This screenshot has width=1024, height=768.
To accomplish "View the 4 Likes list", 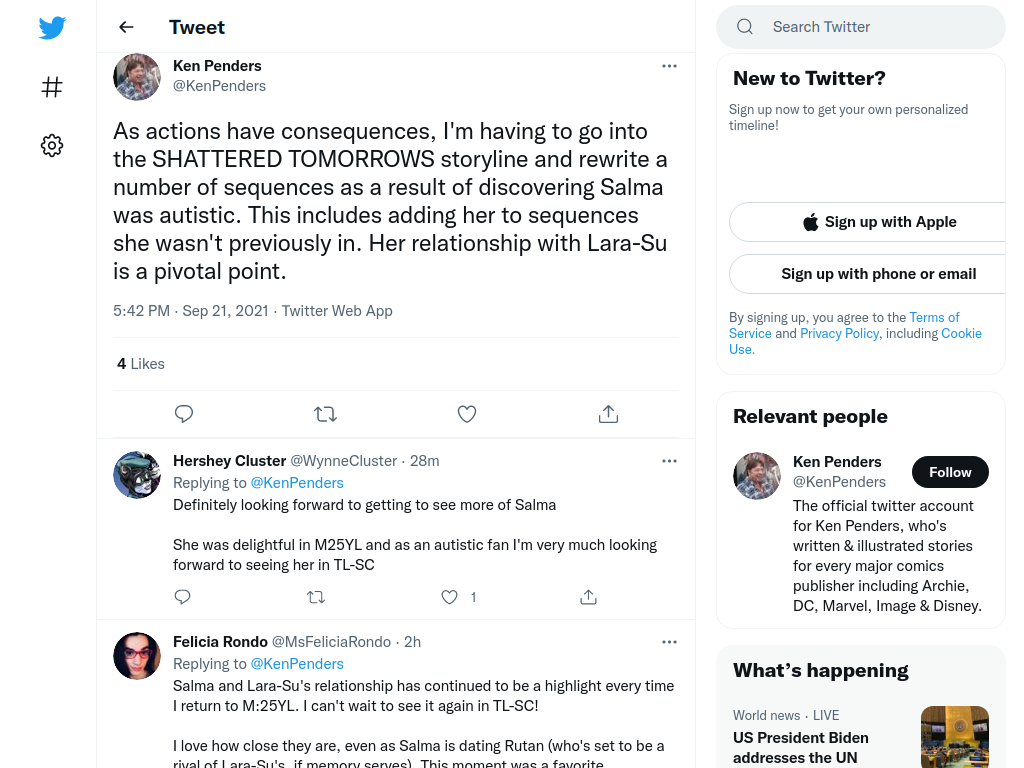I will [x=140, y=364].
